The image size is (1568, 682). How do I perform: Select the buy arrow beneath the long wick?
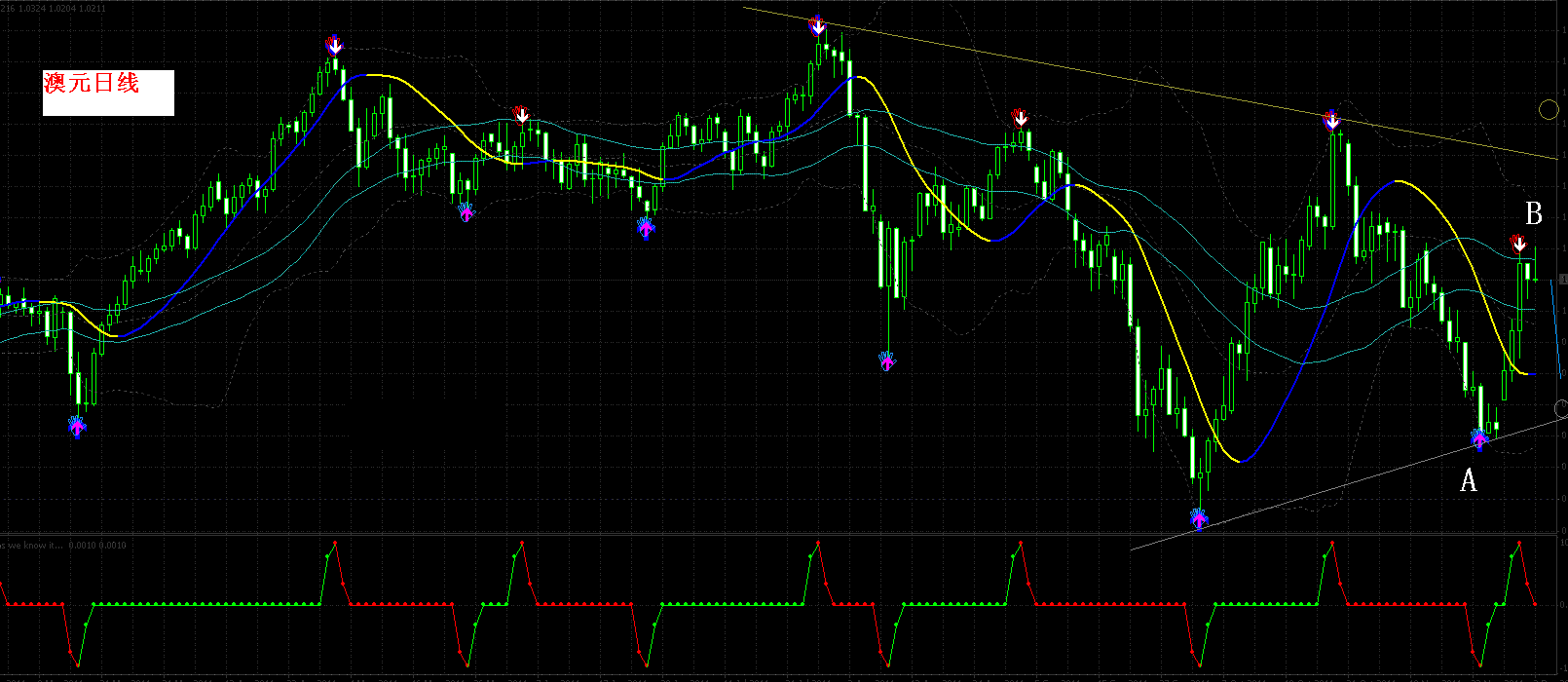point(886,360)
